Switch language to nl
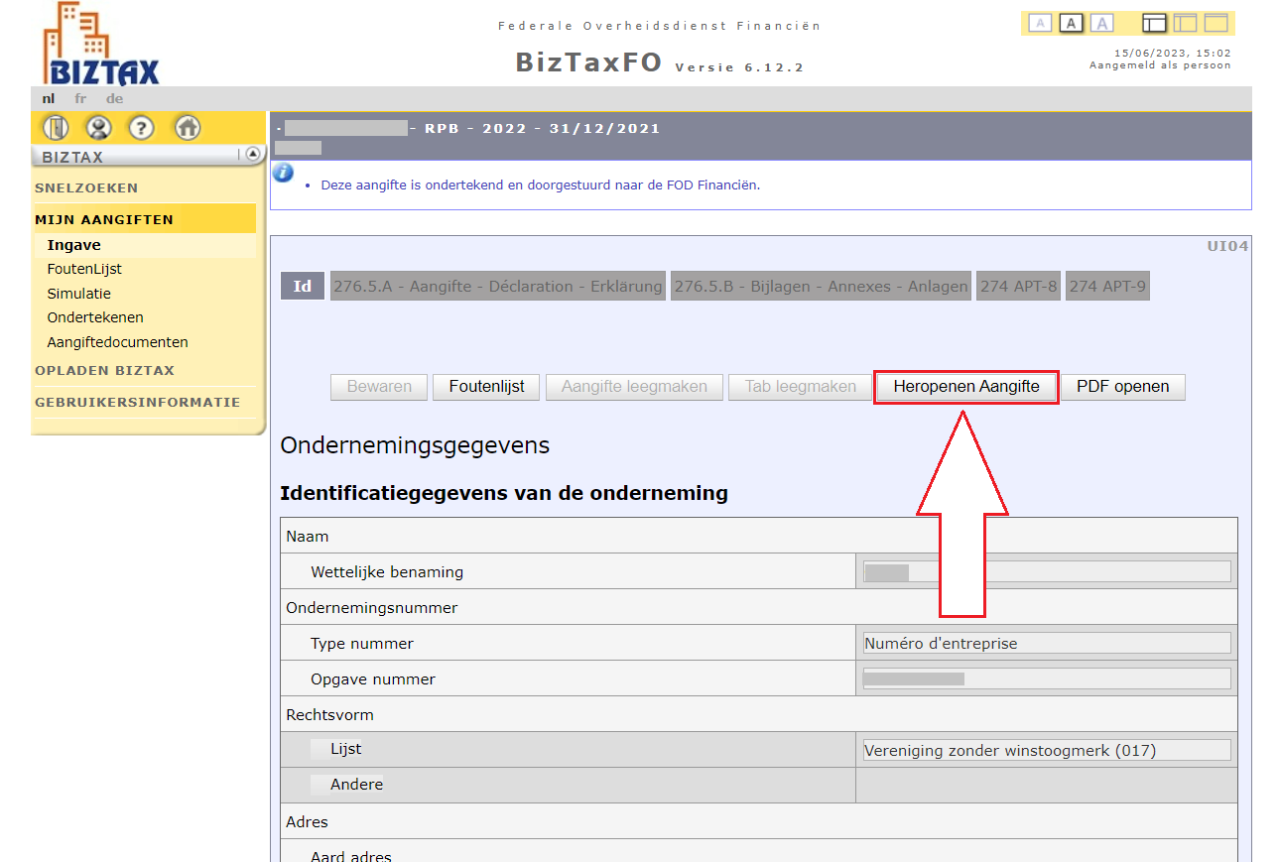 click(x=48, y=98)
